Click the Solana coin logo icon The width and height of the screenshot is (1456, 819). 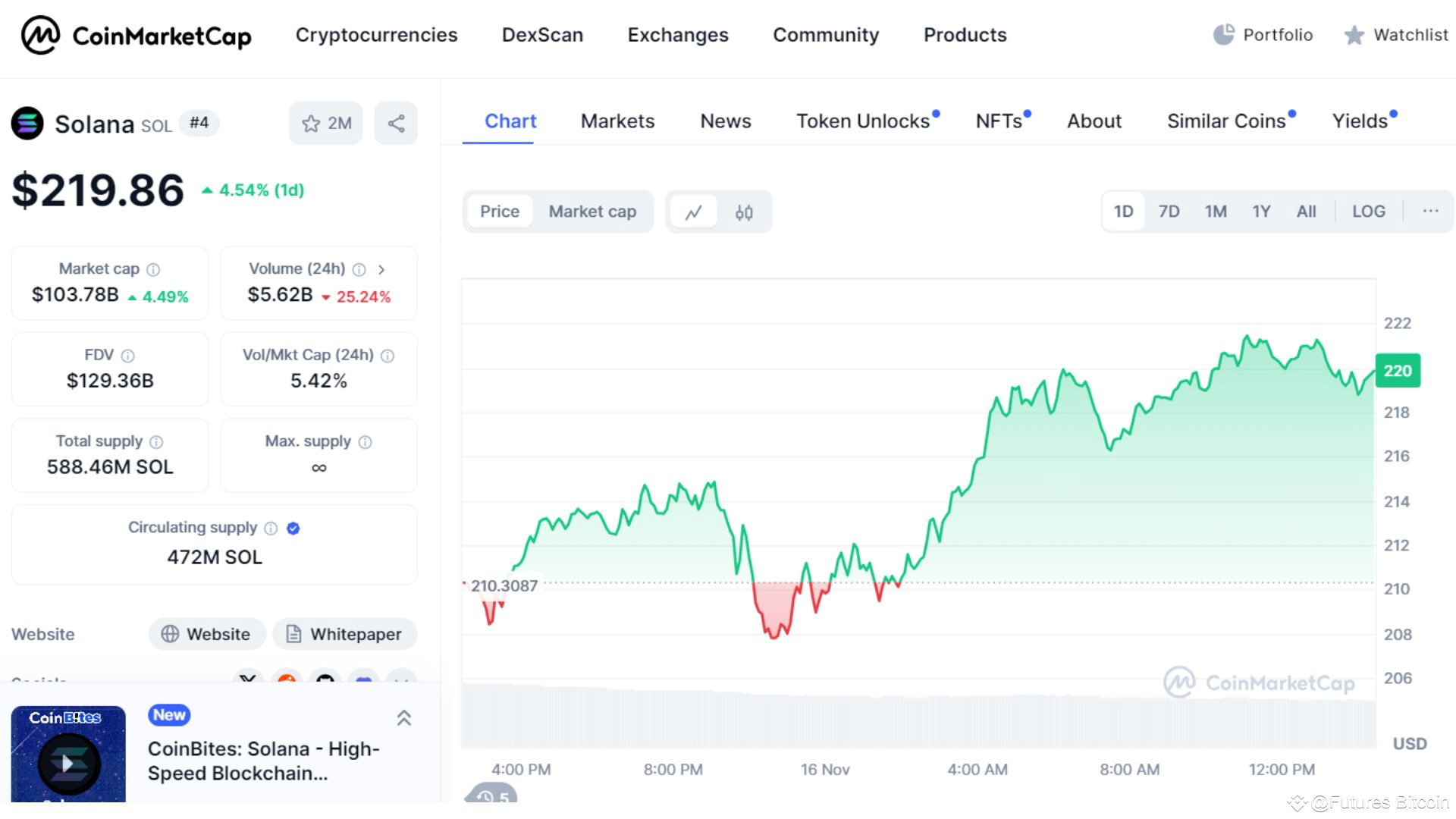coord(27,124)
